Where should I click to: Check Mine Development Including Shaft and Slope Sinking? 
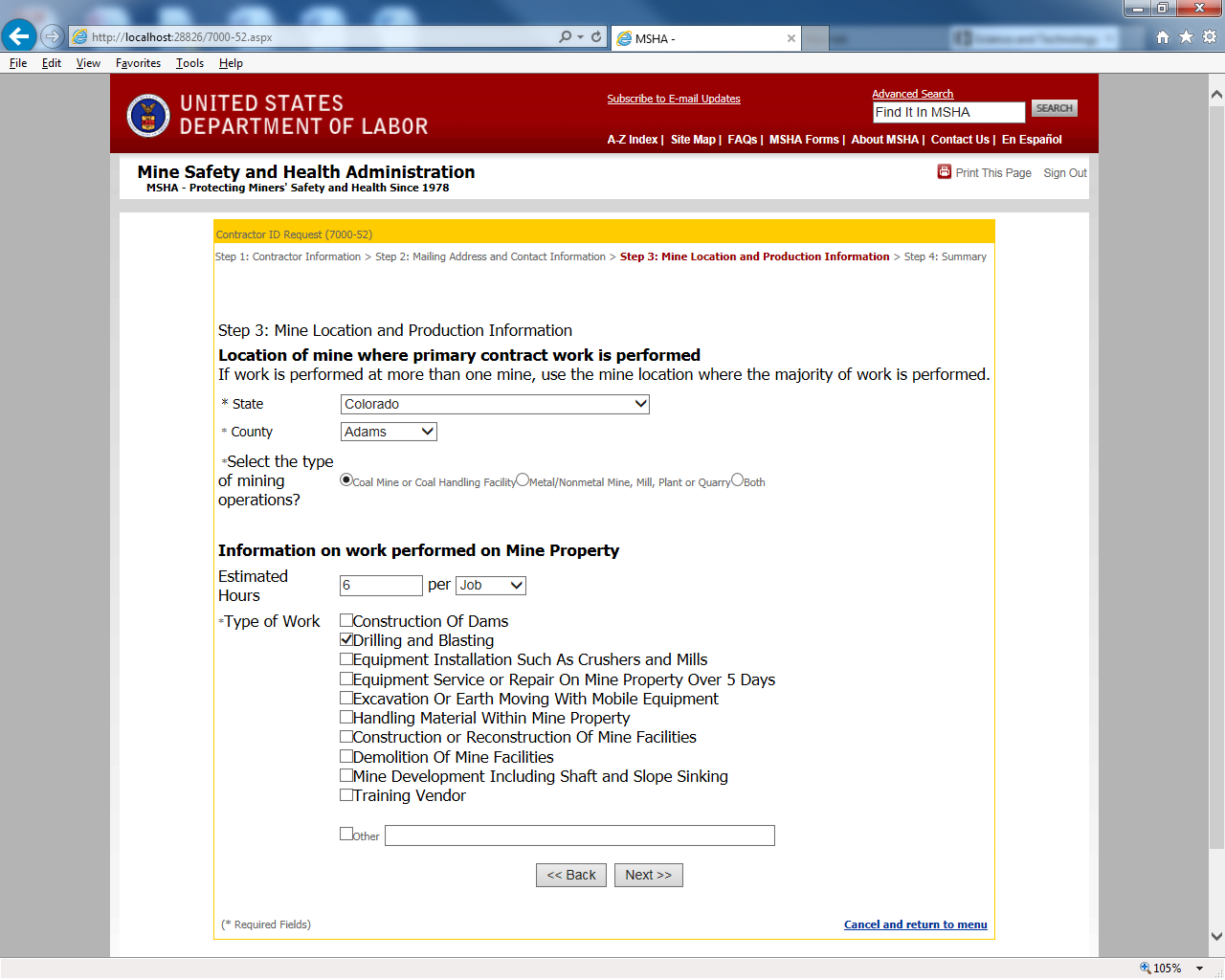[x=346, y=775]
